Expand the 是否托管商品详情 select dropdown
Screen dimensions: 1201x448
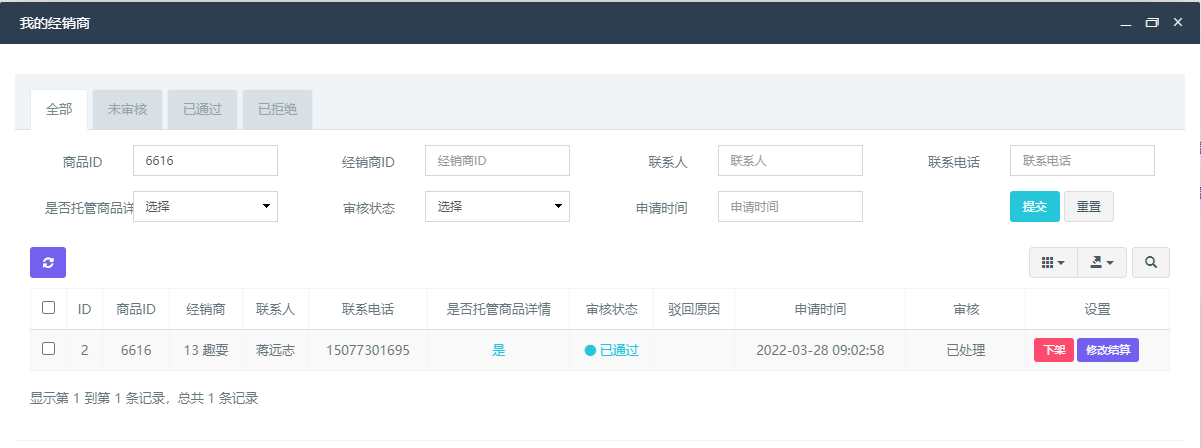205,206
